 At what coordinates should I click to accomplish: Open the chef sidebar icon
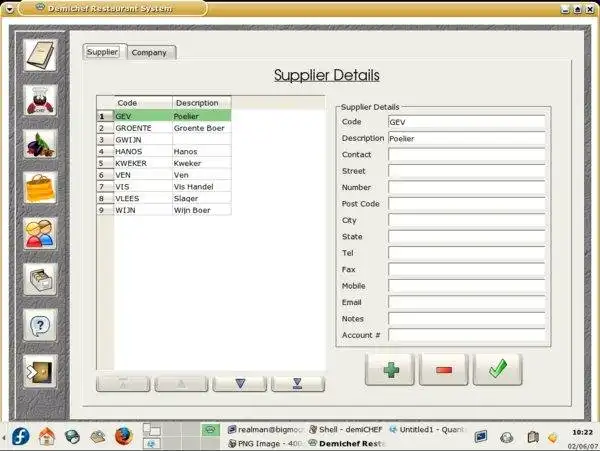coord(40,101)
